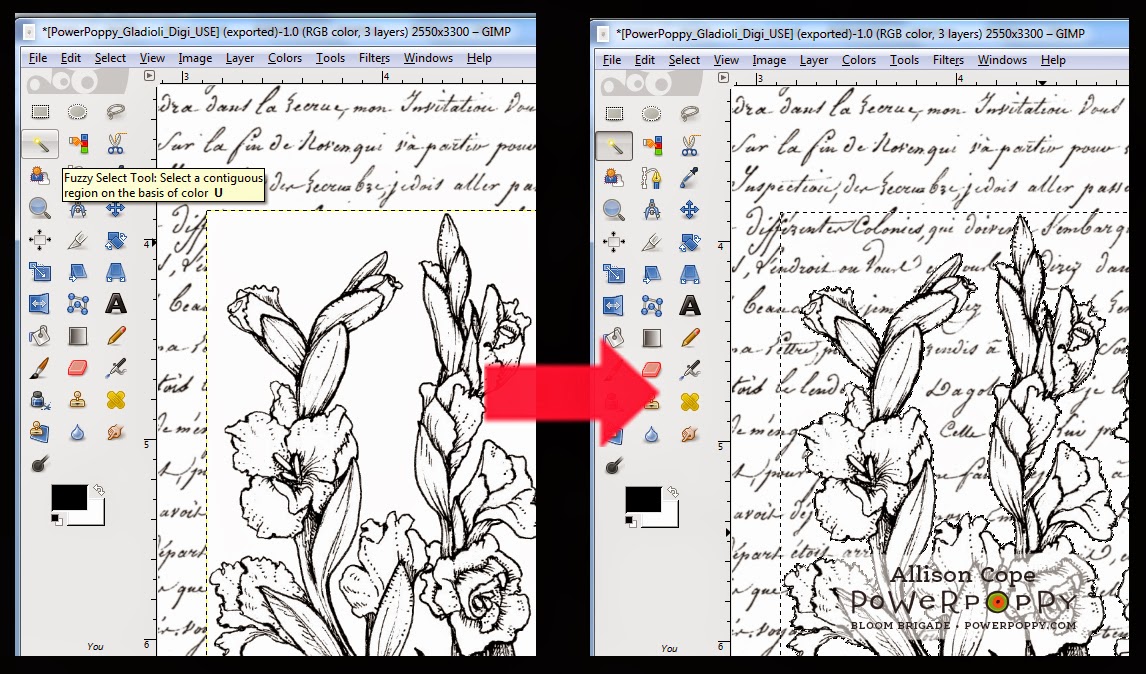The image size is (1146, 674).
Task: Select the Clone stamp tool in right toolbox
Action: 652,401
